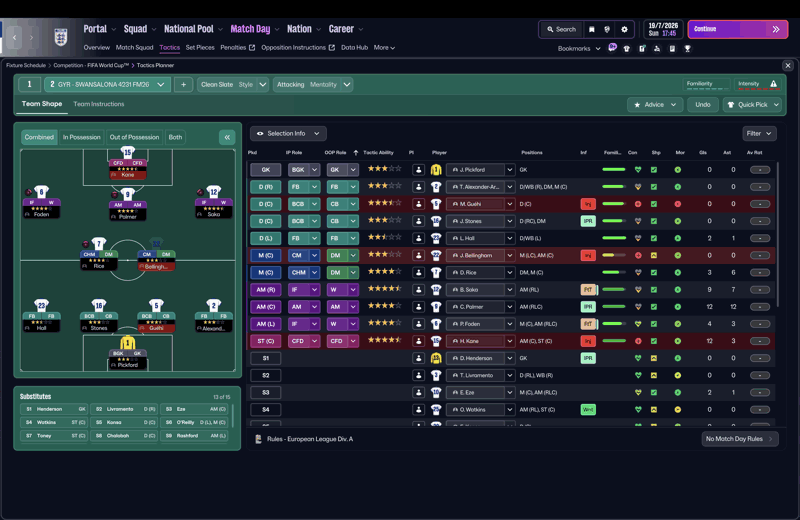Open the Career menu

[x=345, y=29]
